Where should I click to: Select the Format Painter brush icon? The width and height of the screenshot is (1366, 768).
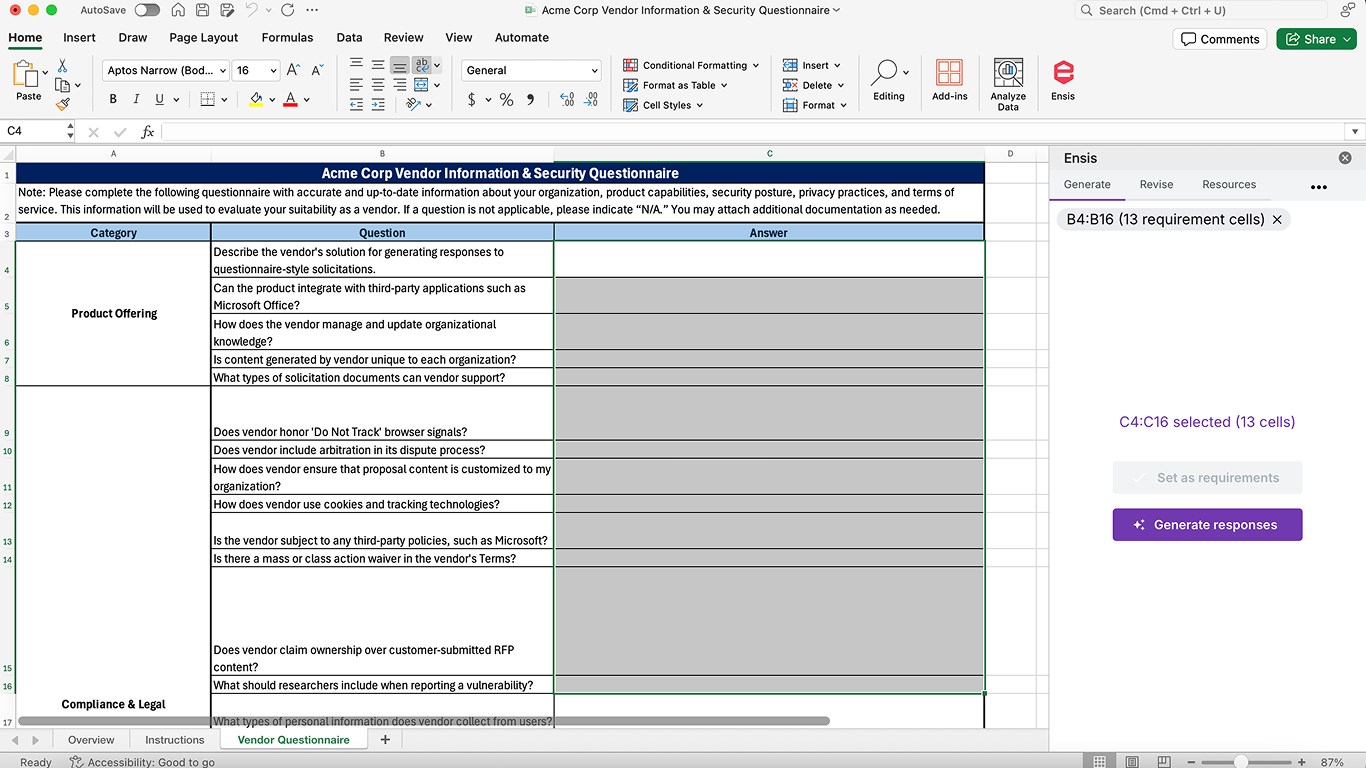(63, 103)
